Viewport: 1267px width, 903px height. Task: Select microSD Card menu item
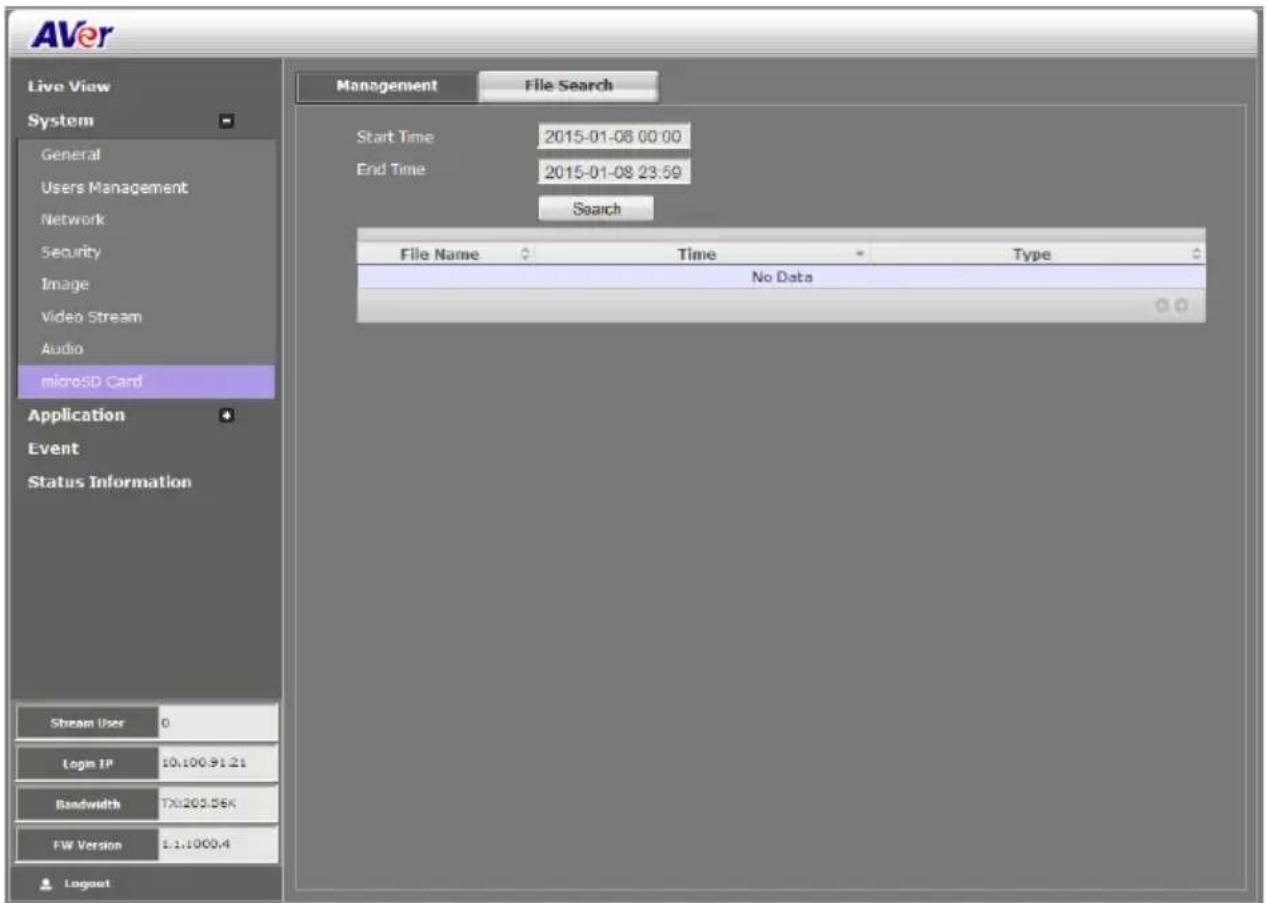pos(148,381)
